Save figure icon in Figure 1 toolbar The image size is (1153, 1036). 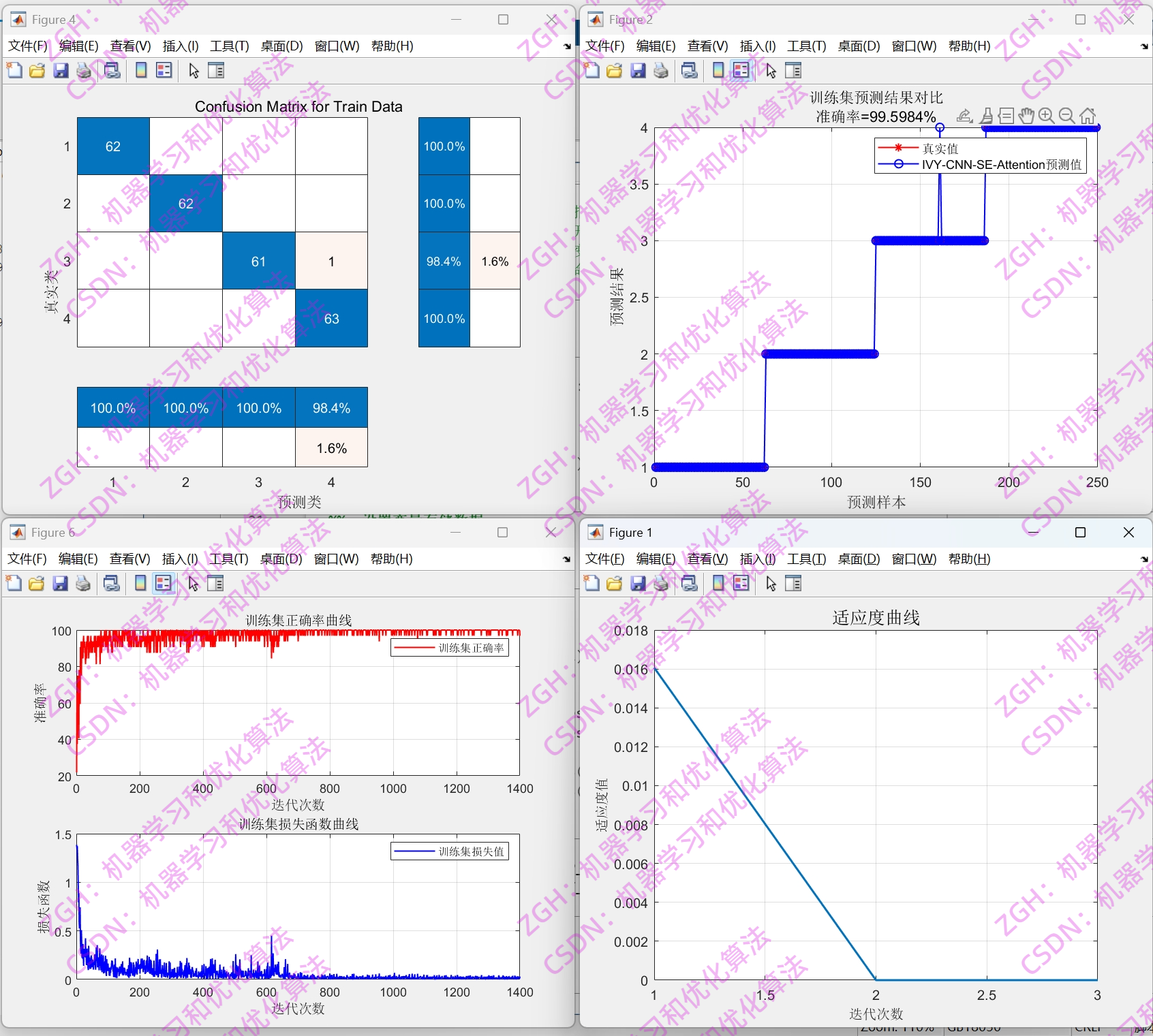[x=638, y=583]
